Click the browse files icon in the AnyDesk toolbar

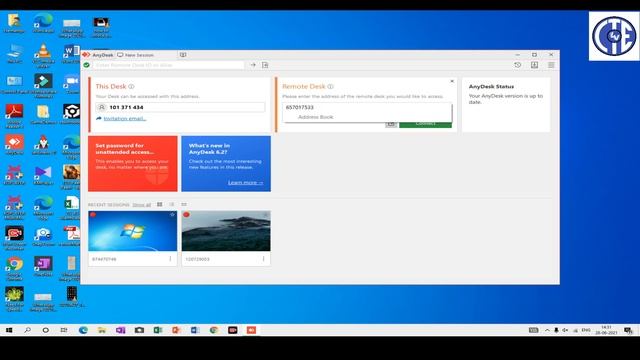tap(265, 65)
